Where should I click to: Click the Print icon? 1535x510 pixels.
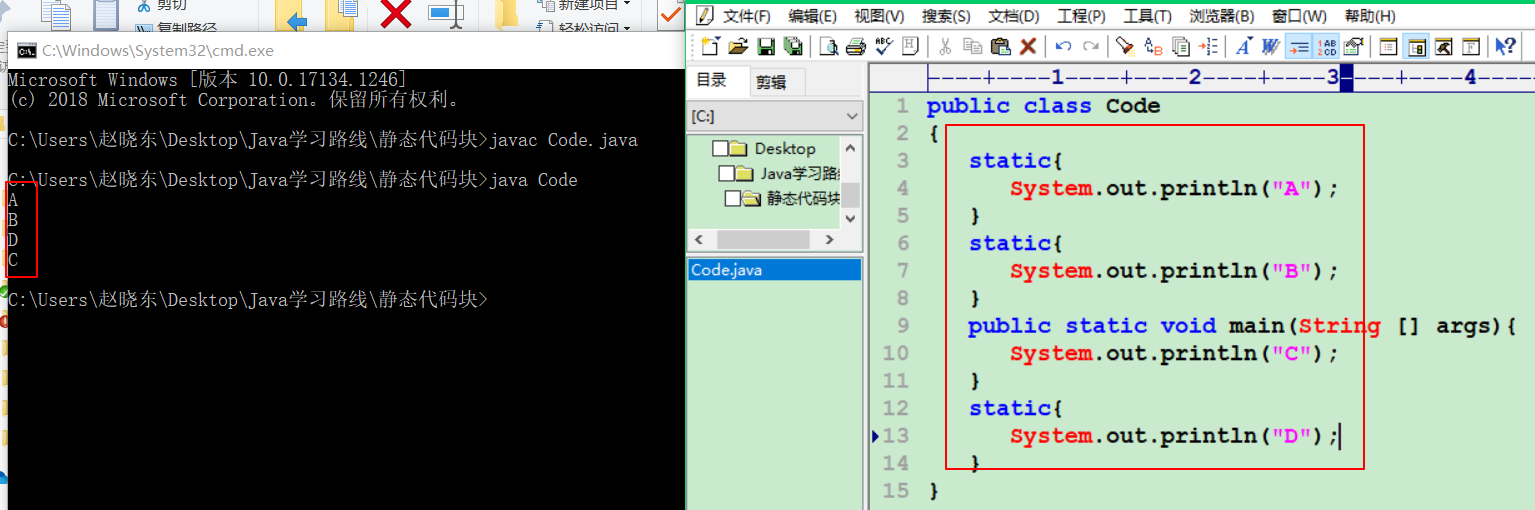pos(856,46)
